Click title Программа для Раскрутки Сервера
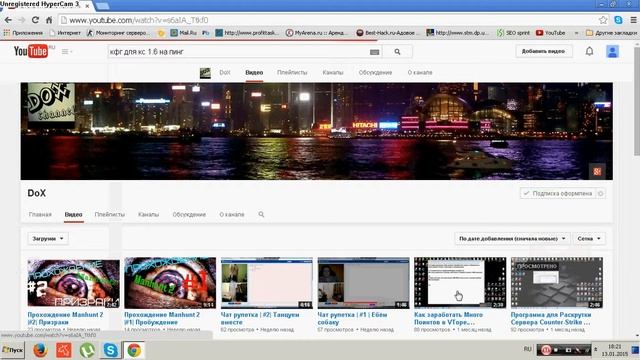640x360 pixels. coord(551,318)
